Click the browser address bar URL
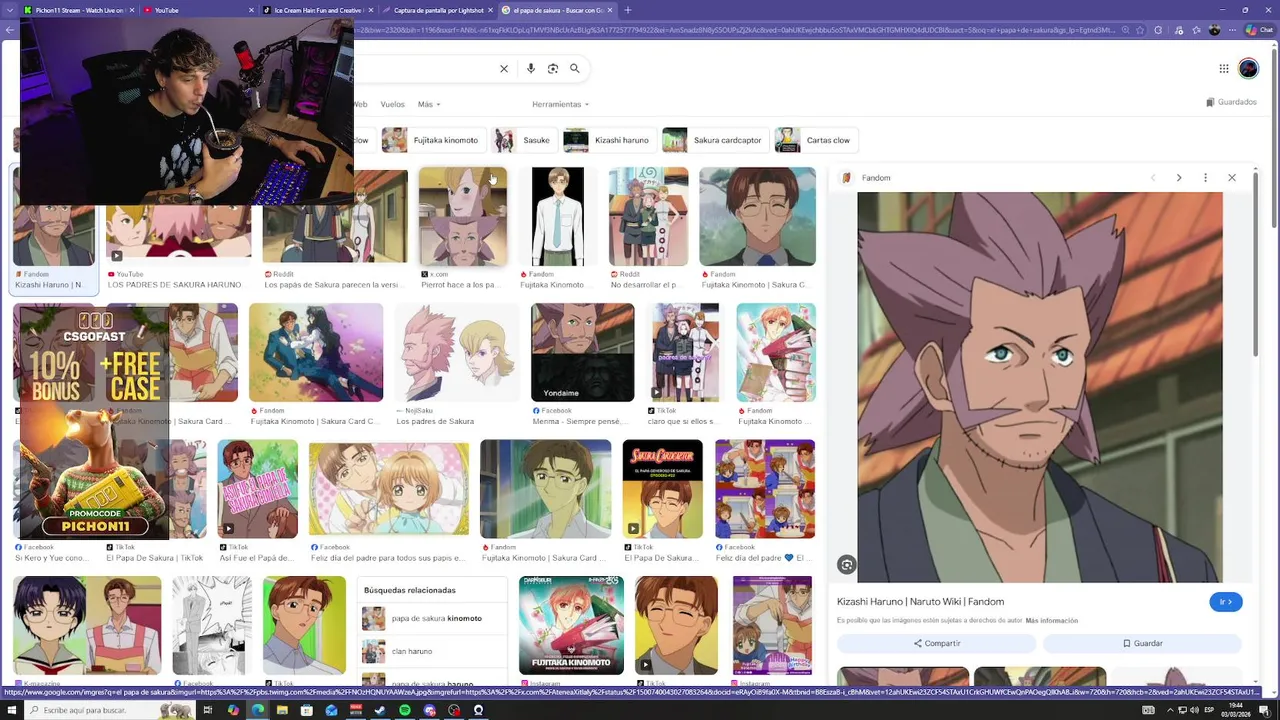Image resolution: width=1280 pixels, height=720 pixels. point(740,30)
